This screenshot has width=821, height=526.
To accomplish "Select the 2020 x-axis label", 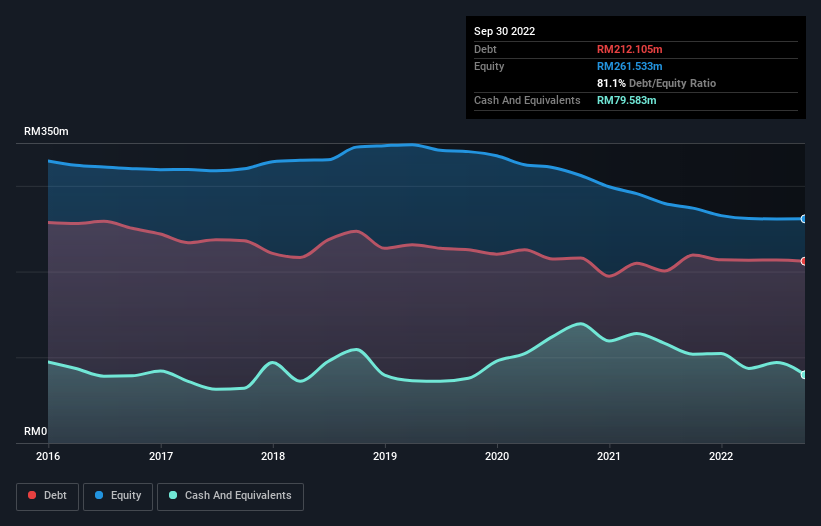I will click(x=497, y=456).
